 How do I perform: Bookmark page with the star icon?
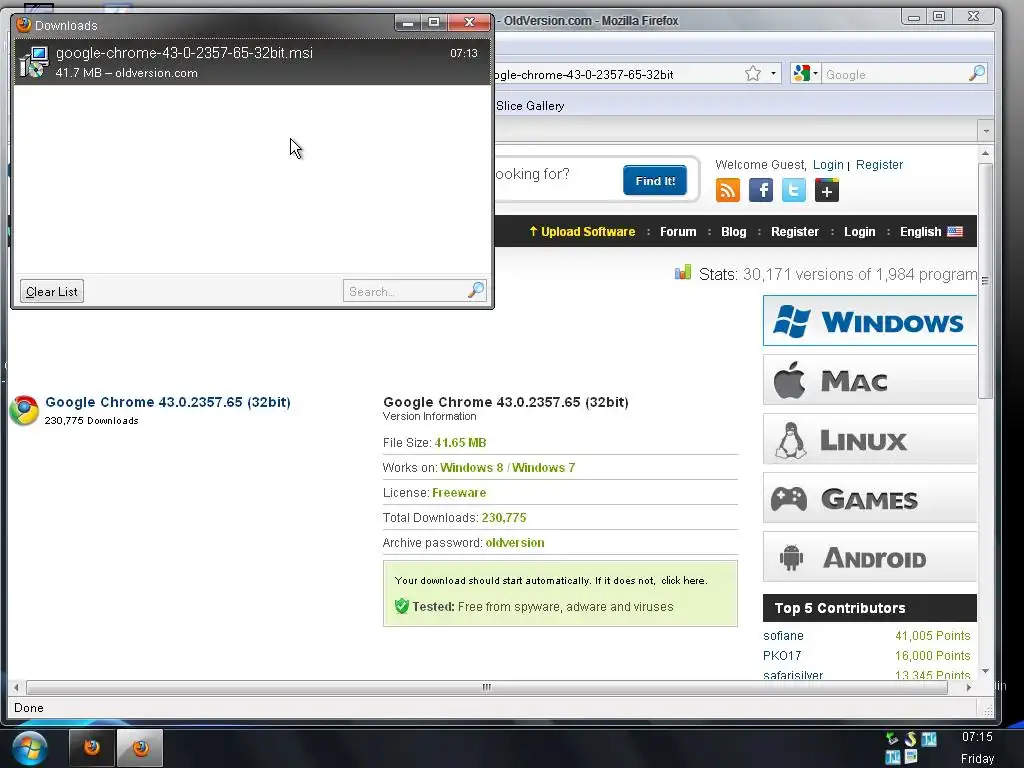click(x=753, y=74)
